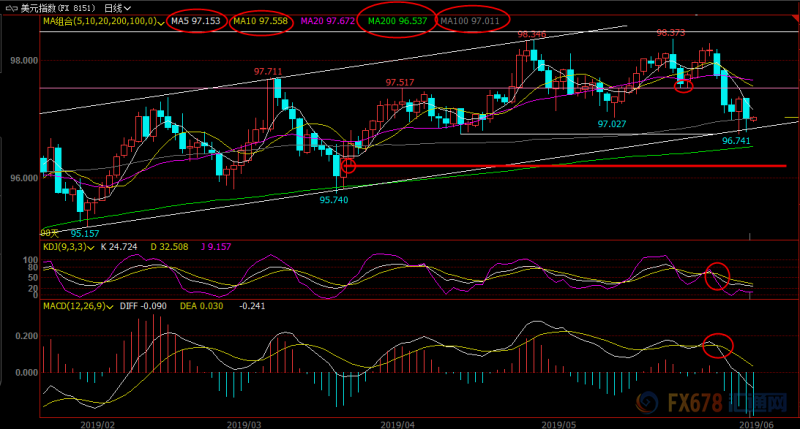Select the J 9.157 reading
The image size is (800, 429).
point(216,247)
